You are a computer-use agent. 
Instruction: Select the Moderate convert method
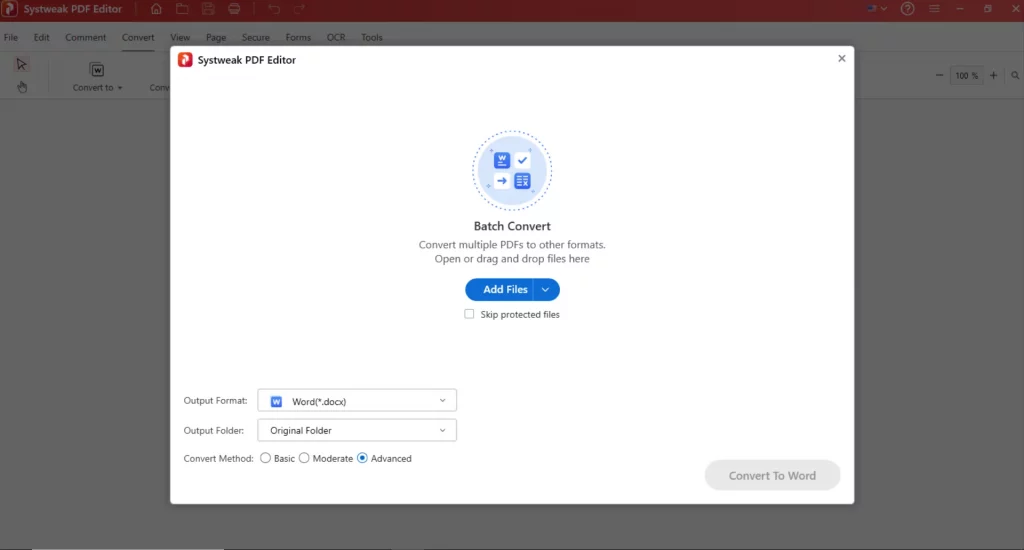[x=304, y=459]
